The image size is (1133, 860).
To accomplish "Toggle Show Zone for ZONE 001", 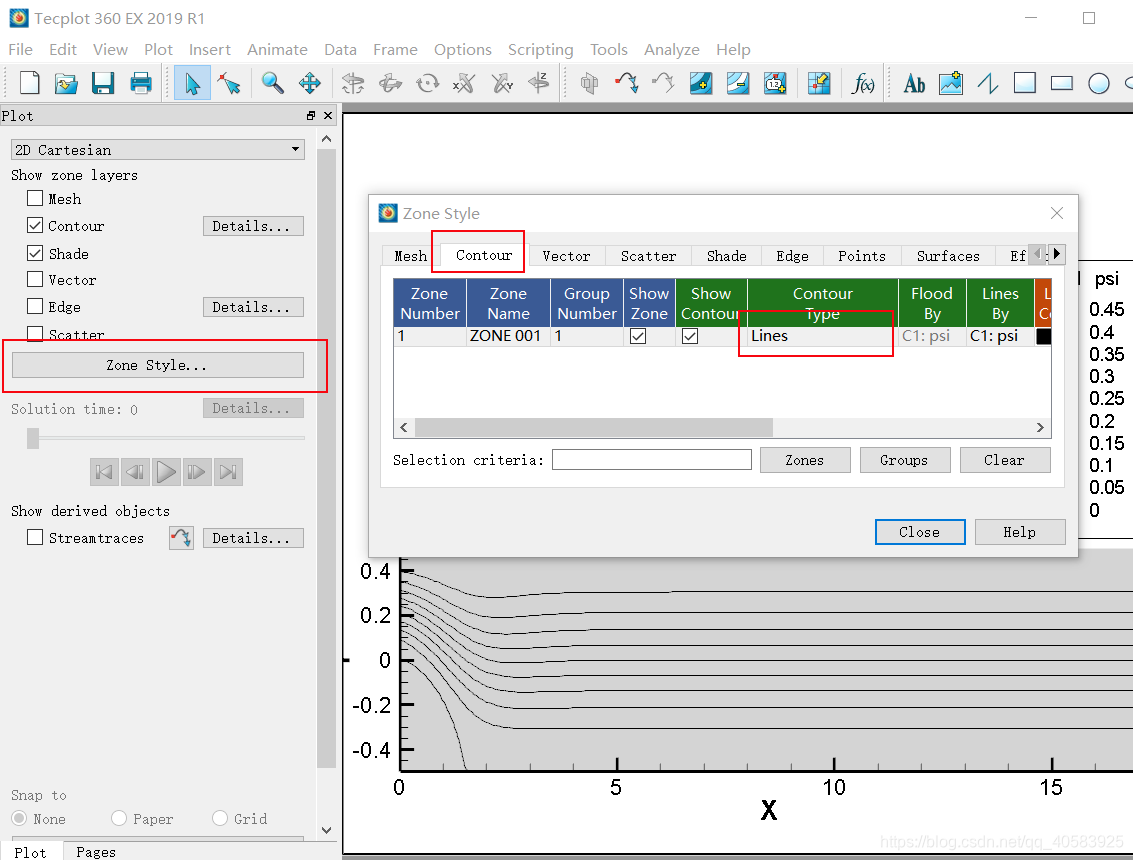I will 638,336.
